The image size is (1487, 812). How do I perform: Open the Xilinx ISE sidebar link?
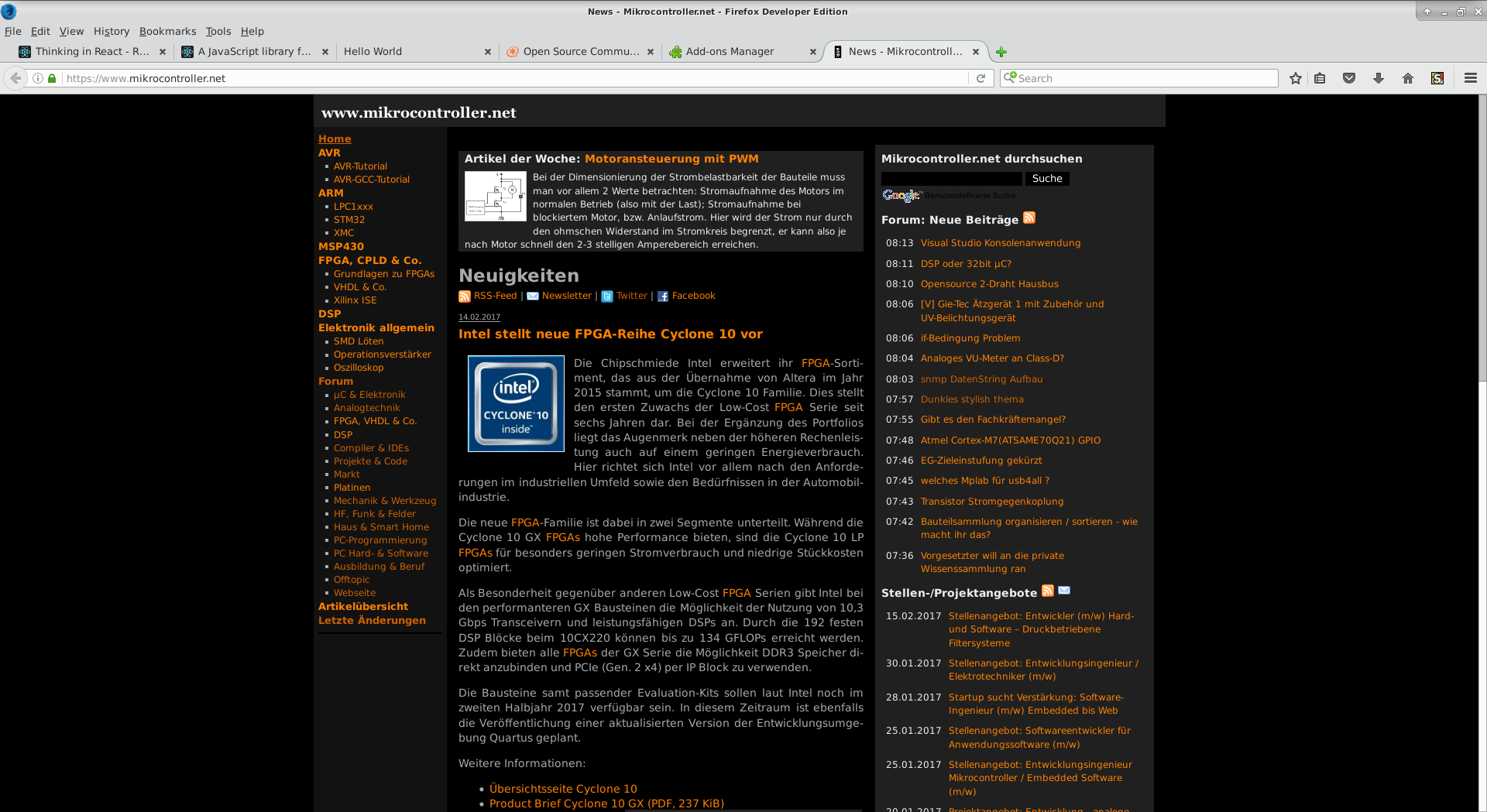tap(355, 300)
